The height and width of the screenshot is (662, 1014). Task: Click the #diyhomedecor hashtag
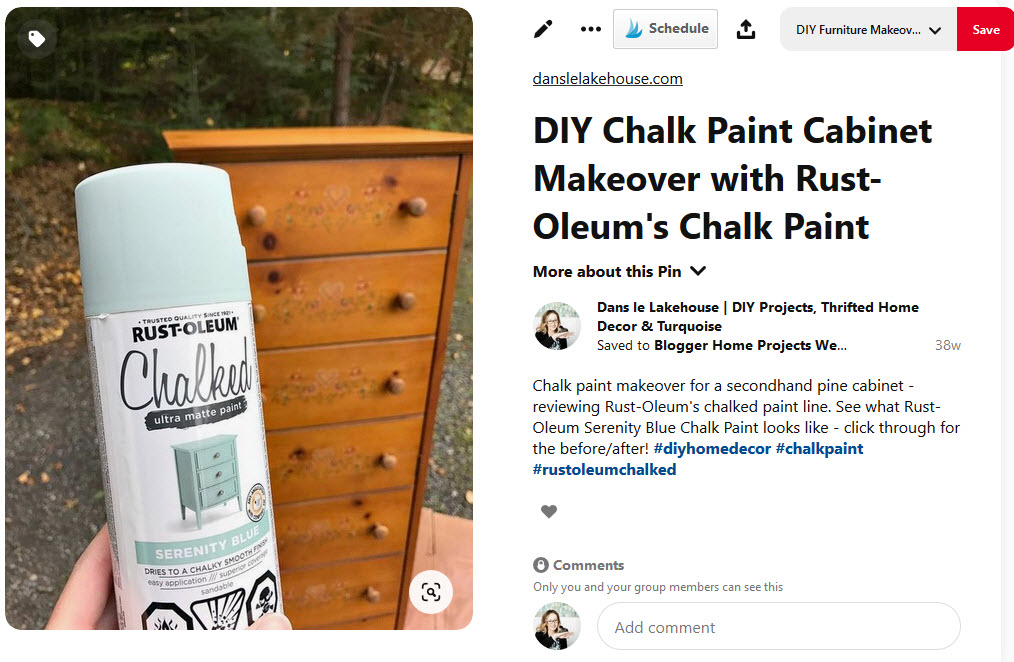[712, 449]
